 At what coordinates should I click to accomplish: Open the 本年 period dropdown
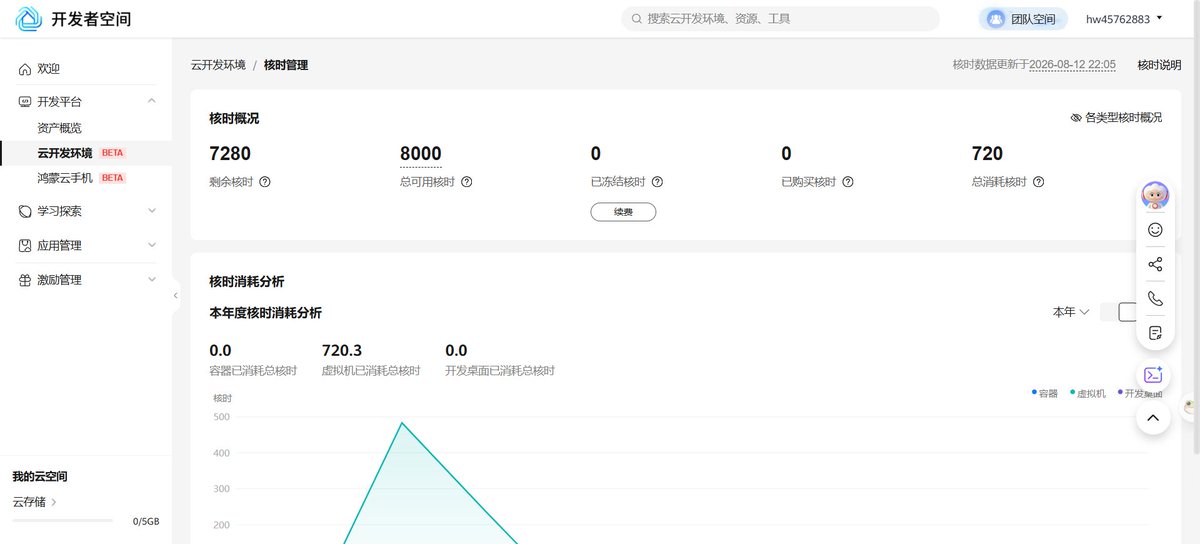pos(1070,312)
